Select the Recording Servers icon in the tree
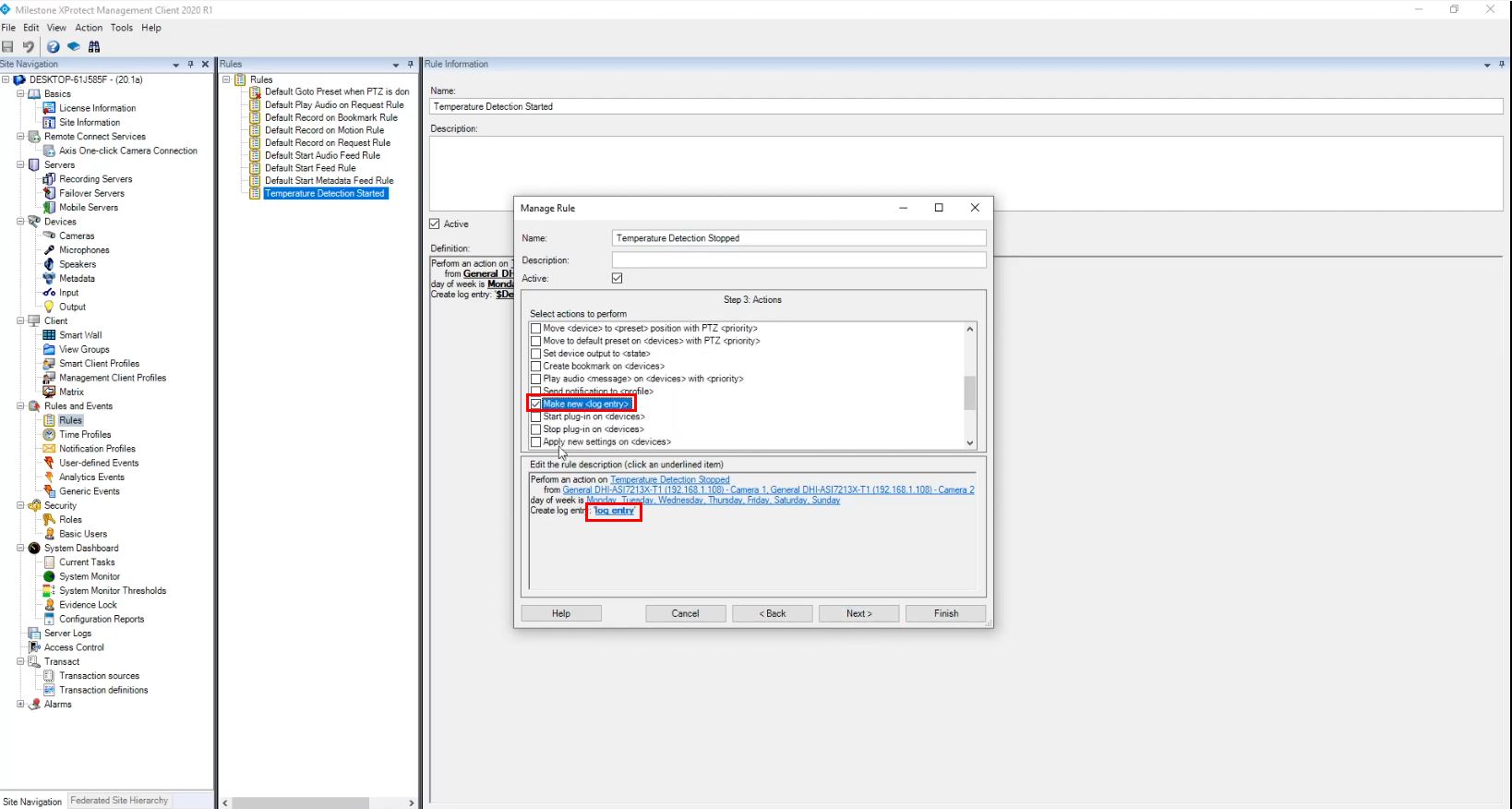 pos(50,179)
